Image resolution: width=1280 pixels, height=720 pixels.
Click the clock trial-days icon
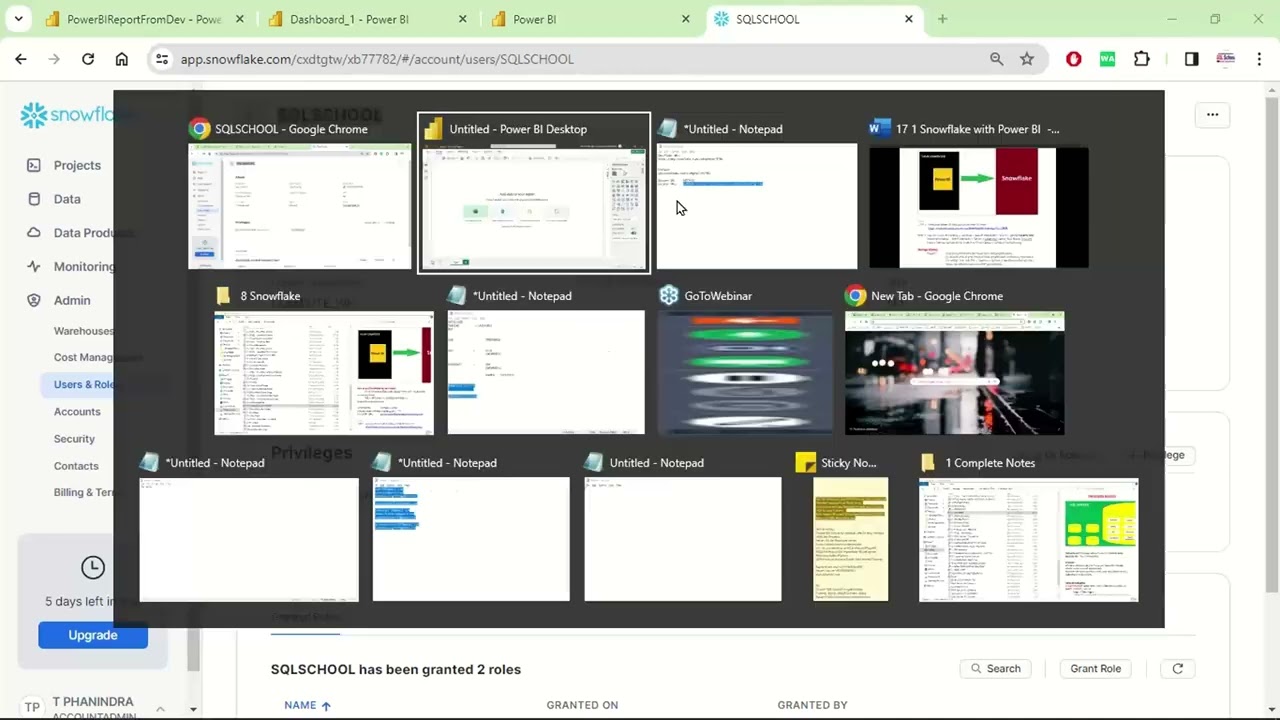tap(93, 568)
